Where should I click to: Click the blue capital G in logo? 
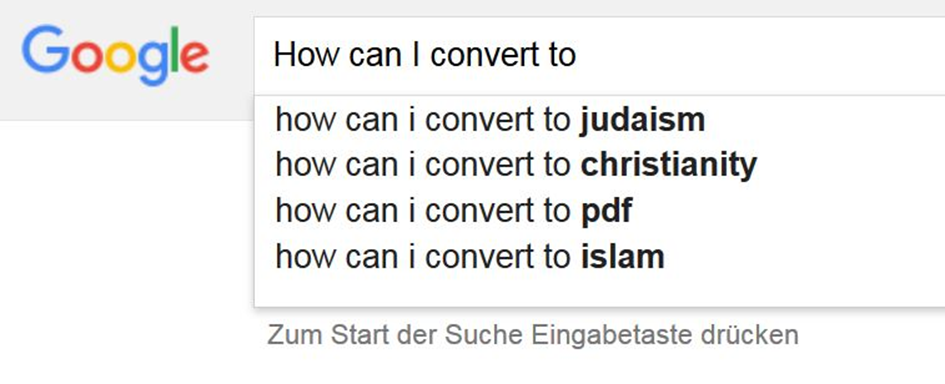pyautogui.click(x=46, y=49)
